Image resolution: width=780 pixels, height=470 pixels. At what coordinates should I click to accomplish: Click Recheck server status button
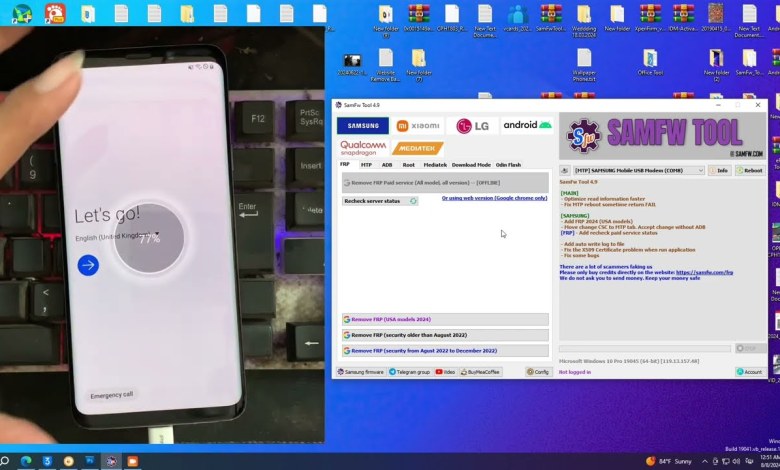pos(380,201)
